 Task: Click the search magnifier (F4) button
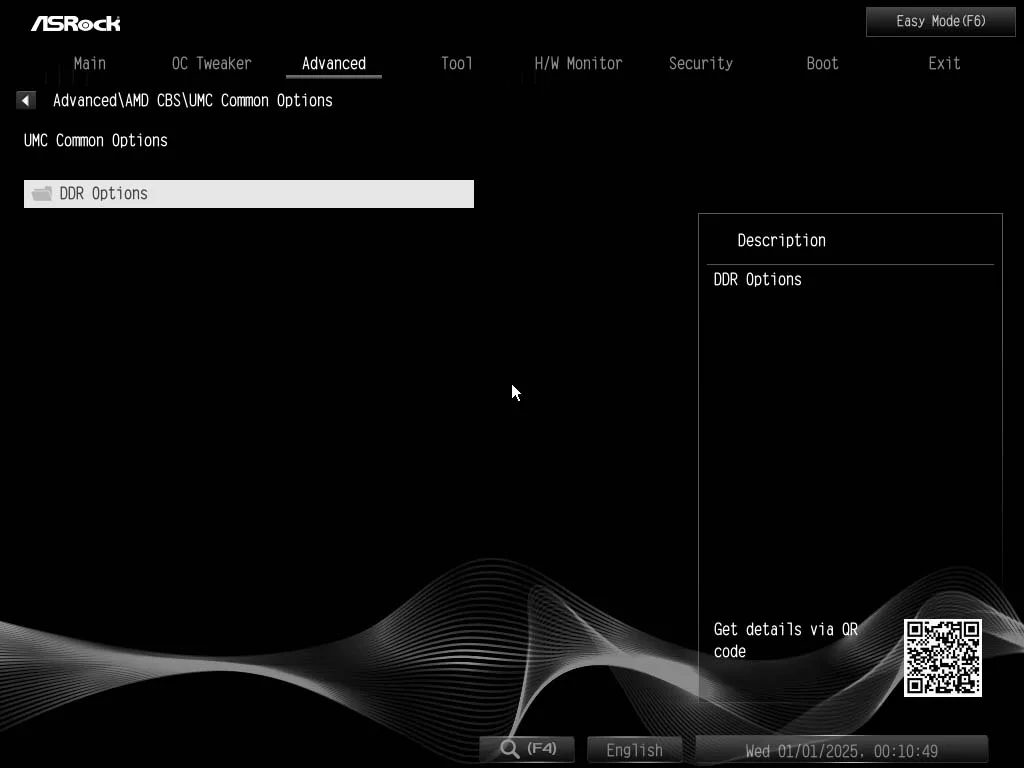point(528,749)
